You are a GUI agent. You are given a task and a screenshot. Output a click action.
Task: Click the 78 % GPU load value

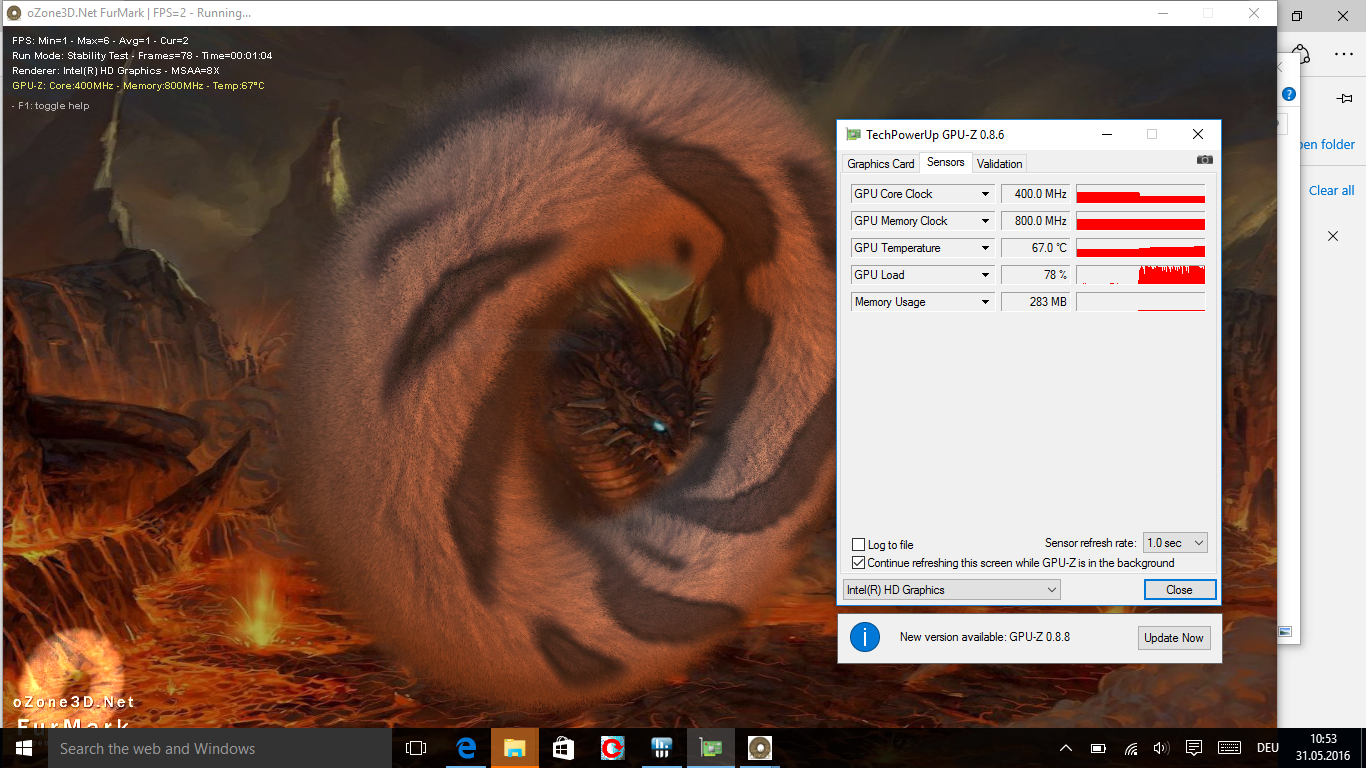[x=1035, y=275]
